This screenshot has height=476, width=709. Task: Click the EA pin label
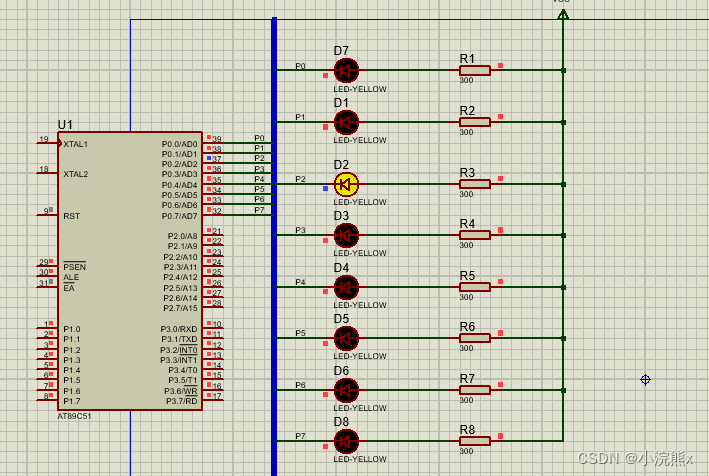pos(69,288)
